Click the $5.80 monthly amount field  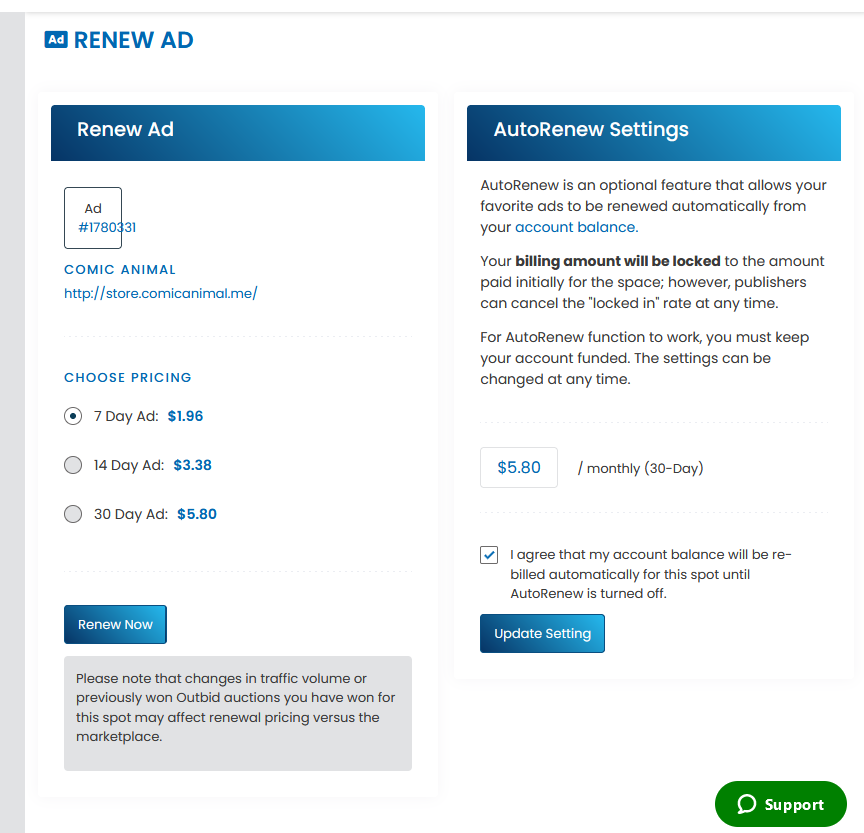pos(519,467)
